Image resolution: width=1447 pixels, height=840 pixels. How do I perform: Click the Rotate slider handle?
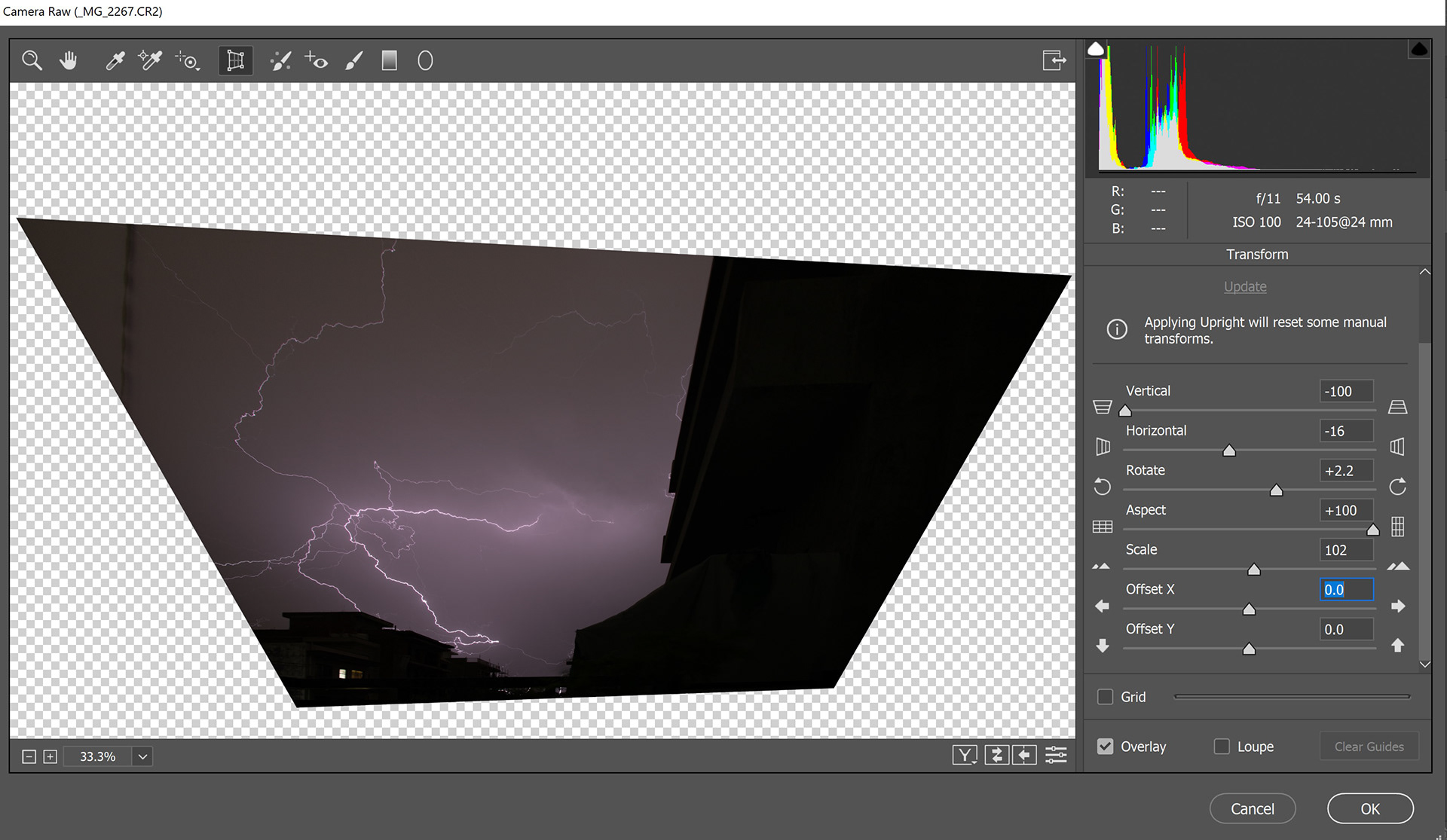coord(1276,490)
